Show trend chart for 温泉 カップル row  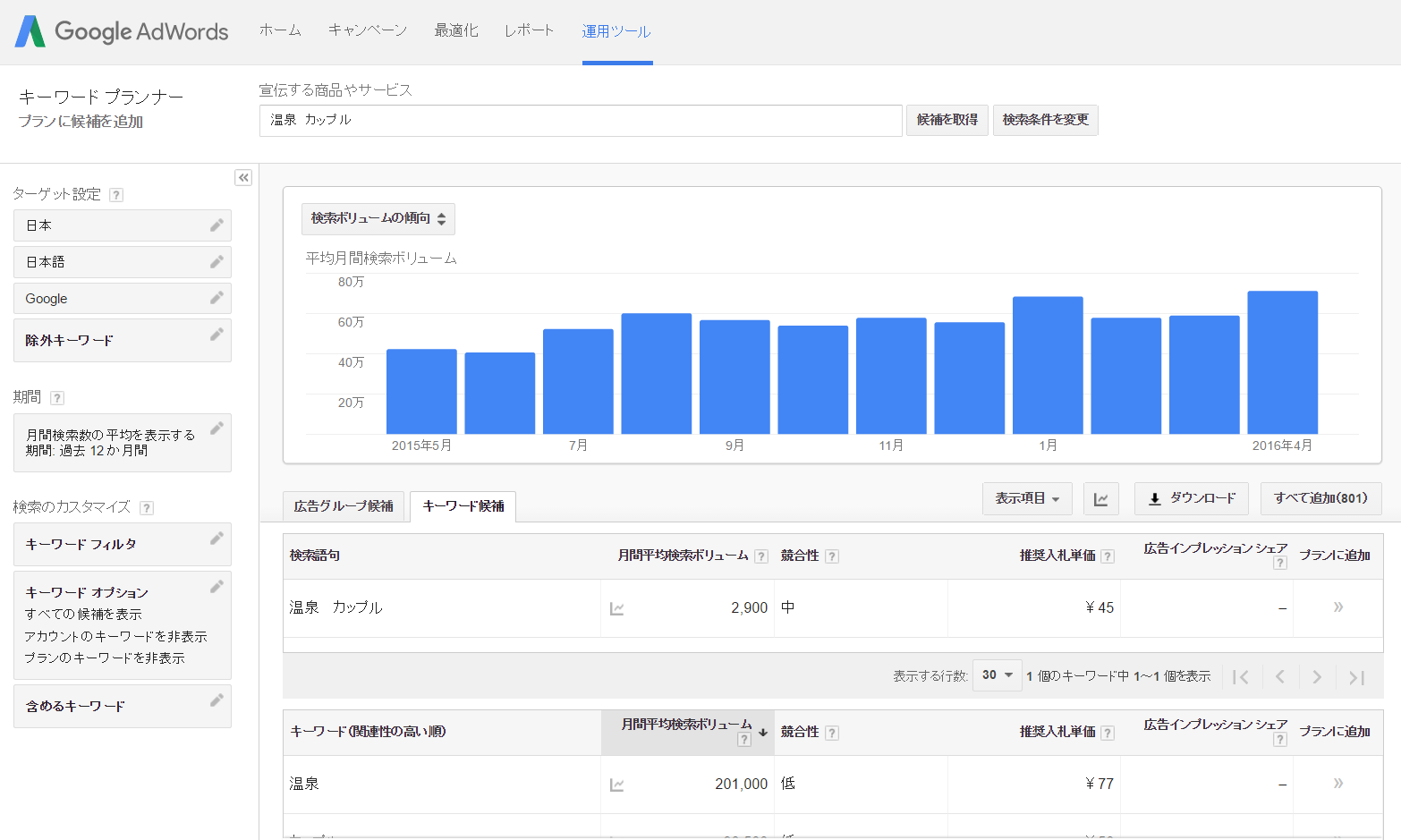[616, 608]
